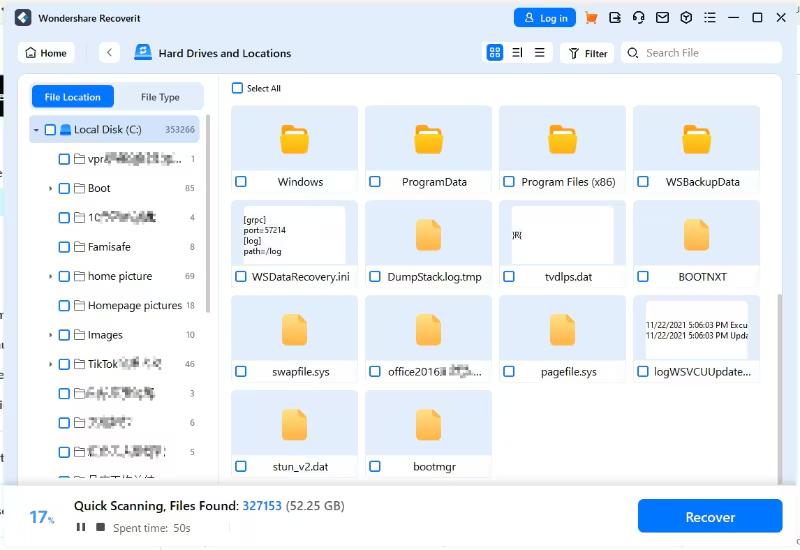
Task: Click into the Search File field
Action: [x=705, y=53]
